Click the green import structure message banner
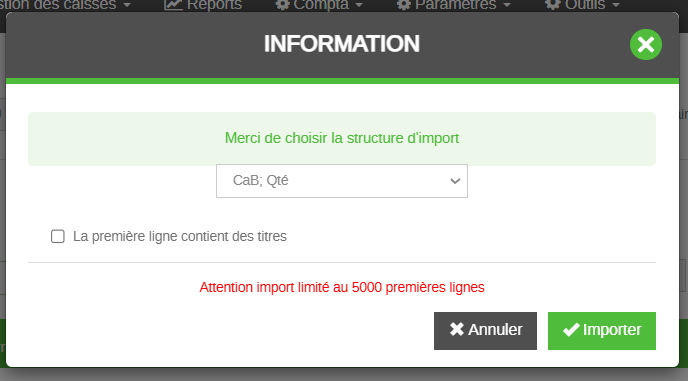Image resolution: width=688 pixels, height=381 pixels. point(342,139)
